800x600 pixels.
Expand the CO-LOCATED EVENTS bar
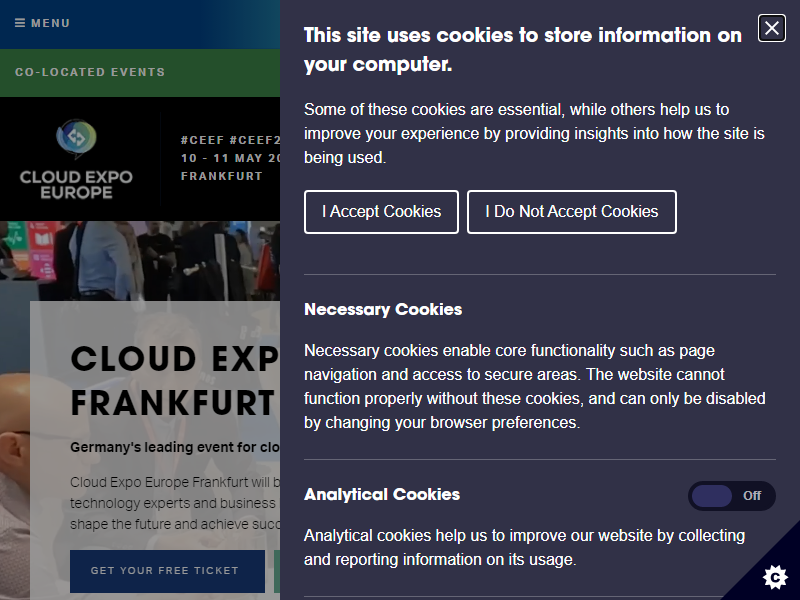pyautogui.click(x=140, y=72)
